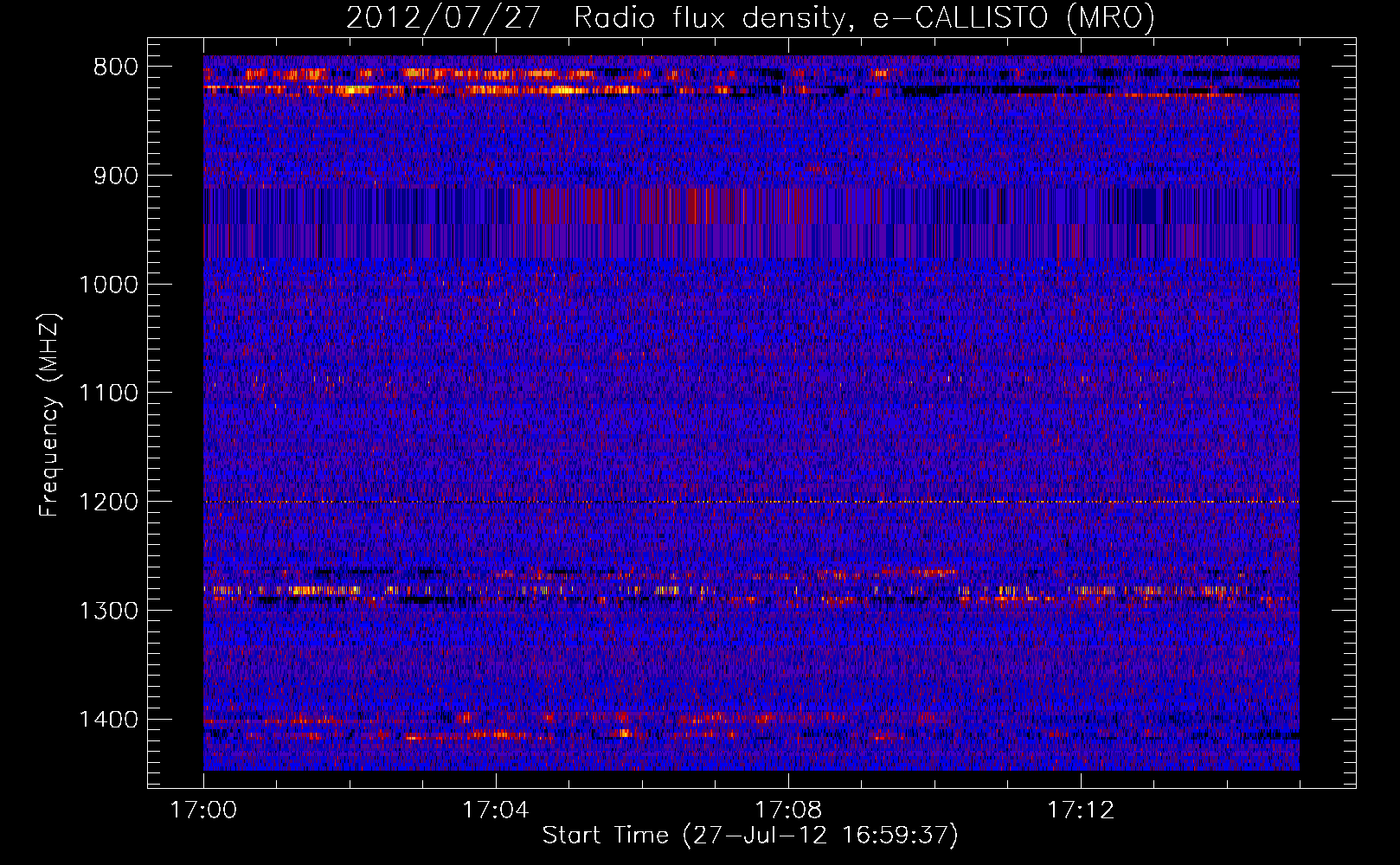Click the '17:04' time axis label
Screen dimensions: 1400x865
[x=496, y=811]
